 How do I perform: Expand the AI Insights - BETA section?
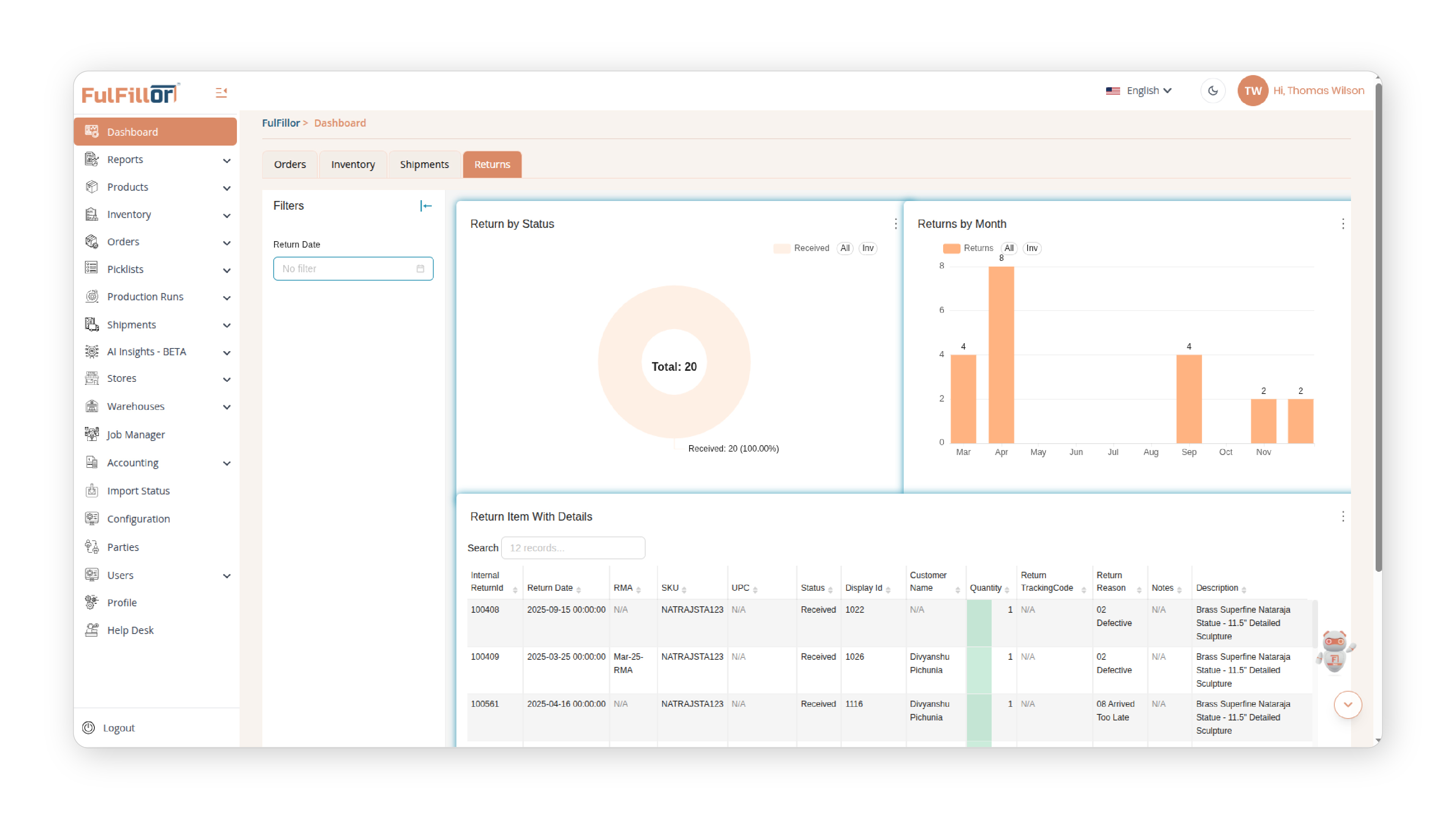pyautogui.click(x=155, y=351)
